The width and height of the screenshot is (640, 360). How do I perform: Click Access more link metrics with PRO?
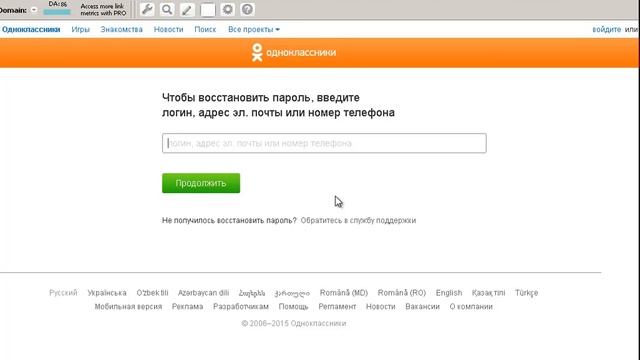click(x=103, y=10)
